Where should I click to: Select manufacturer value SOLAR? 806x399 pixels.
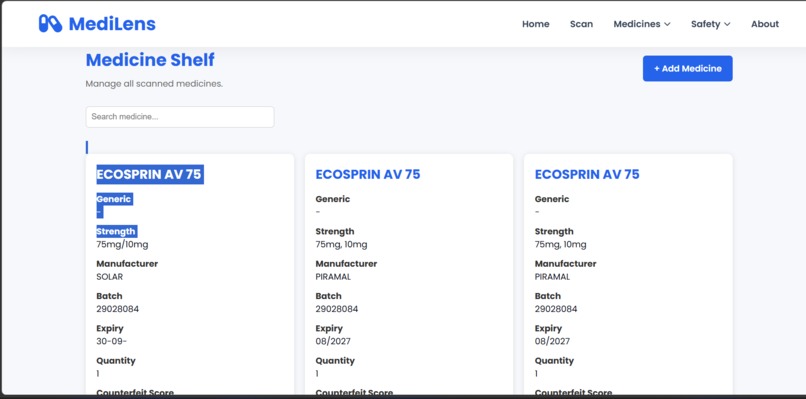click(x=109, y=277)
